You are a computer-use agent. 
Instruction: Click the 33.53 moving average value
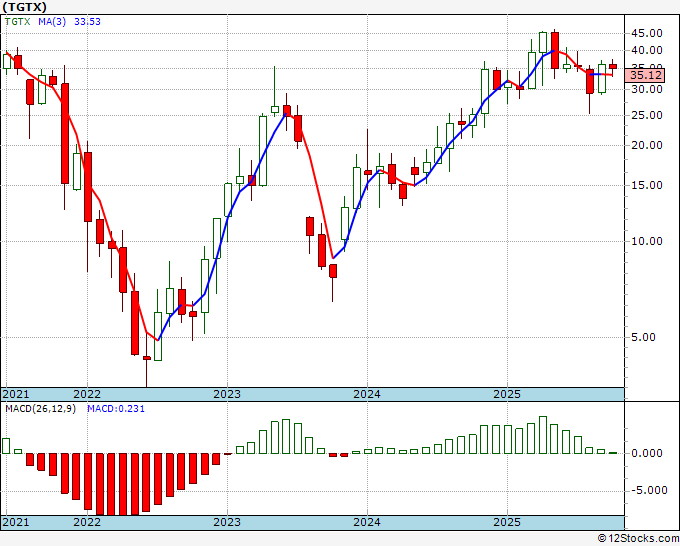[x=88, y=21]
